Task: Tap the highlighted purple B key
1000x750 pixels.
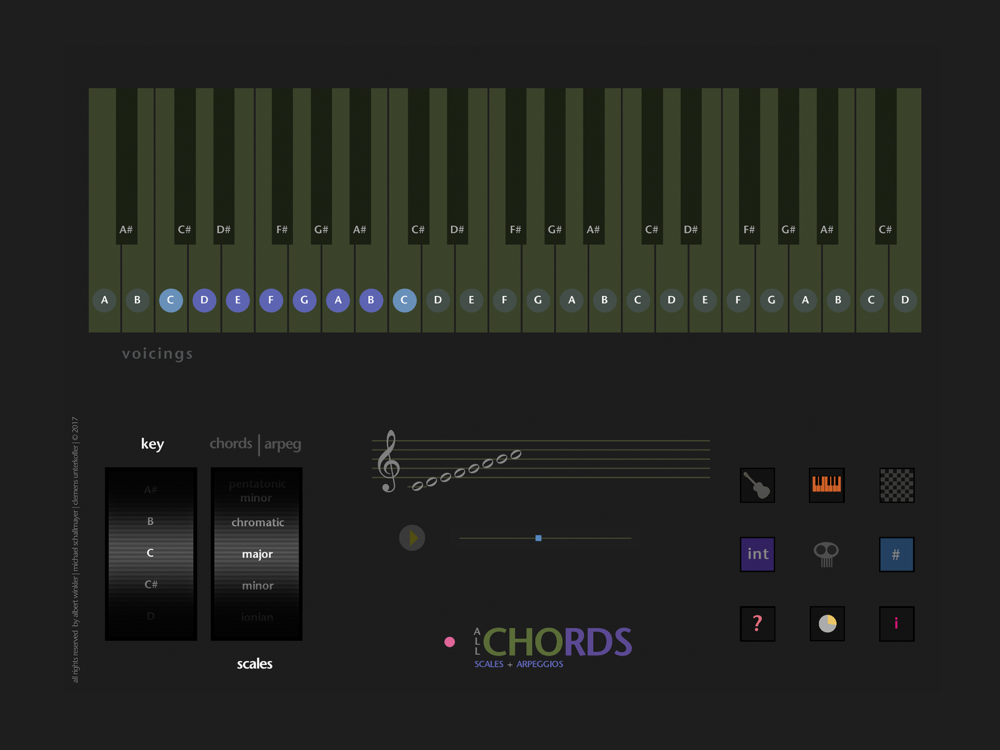Action: pos(371,300)
